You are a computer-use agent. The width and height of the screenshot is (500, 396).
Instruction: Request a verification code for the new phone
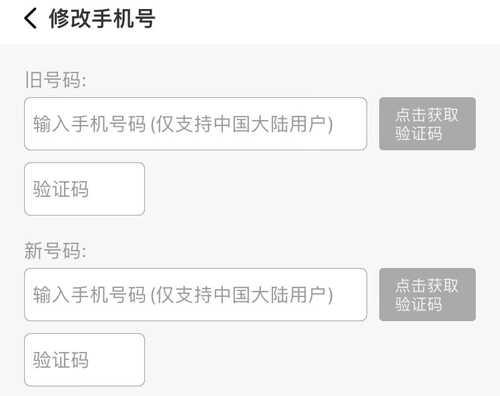click(427, 294)
